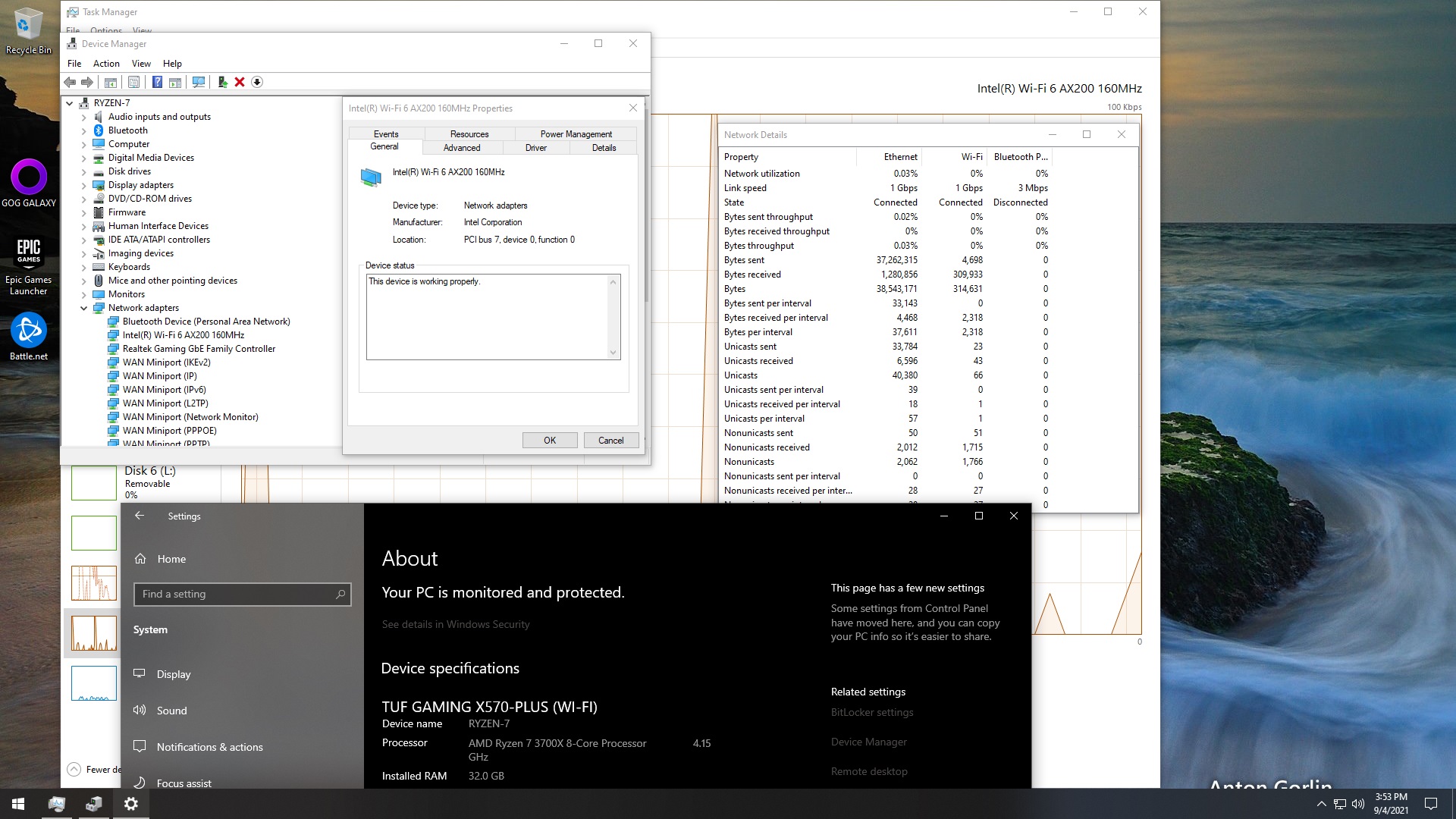Switch to the Events tab
The width and height of the screenshot is (1456, 819).
[x=386, y=133]
